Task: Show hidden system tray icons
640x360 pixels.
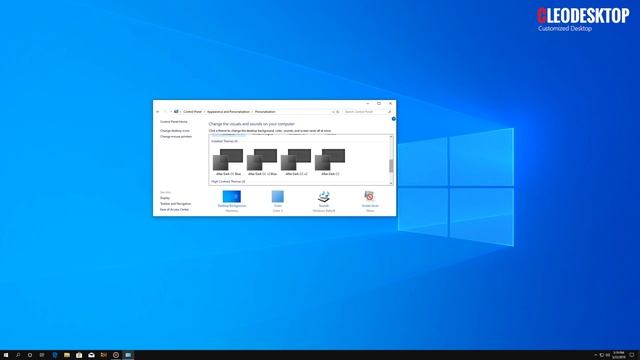Action: coord(595,355)
